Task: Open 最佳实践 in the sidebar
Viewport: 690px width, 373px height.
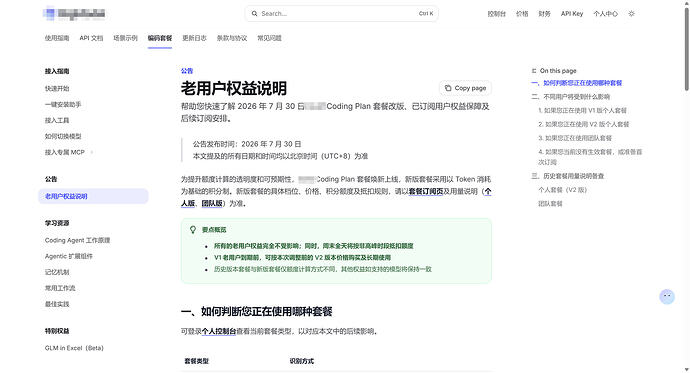Action: click(57, 304)
